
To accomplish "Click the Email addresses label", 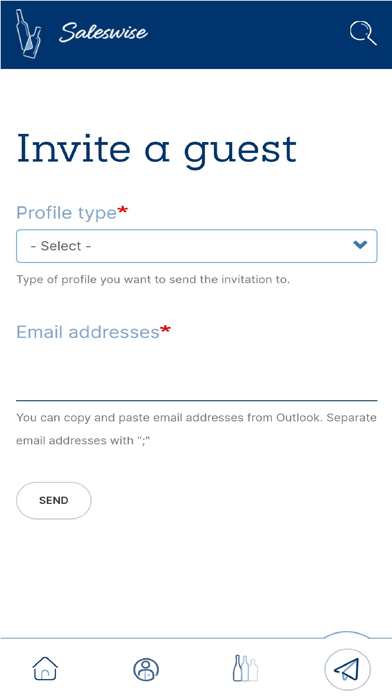I will [x=88, y=332].
